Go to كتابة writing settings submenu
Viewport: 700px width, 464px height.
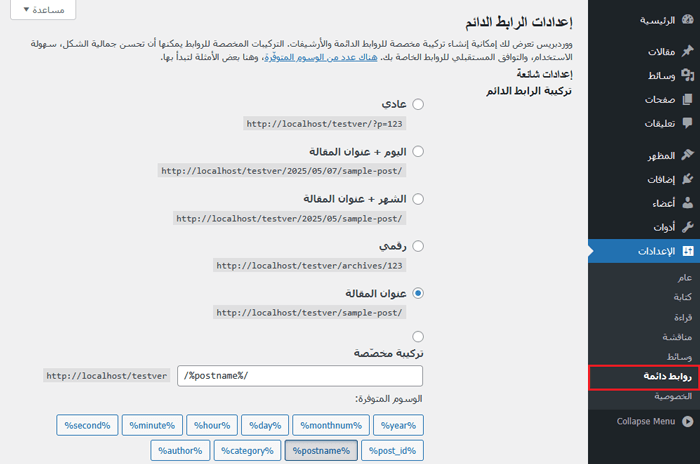point(683,297)
